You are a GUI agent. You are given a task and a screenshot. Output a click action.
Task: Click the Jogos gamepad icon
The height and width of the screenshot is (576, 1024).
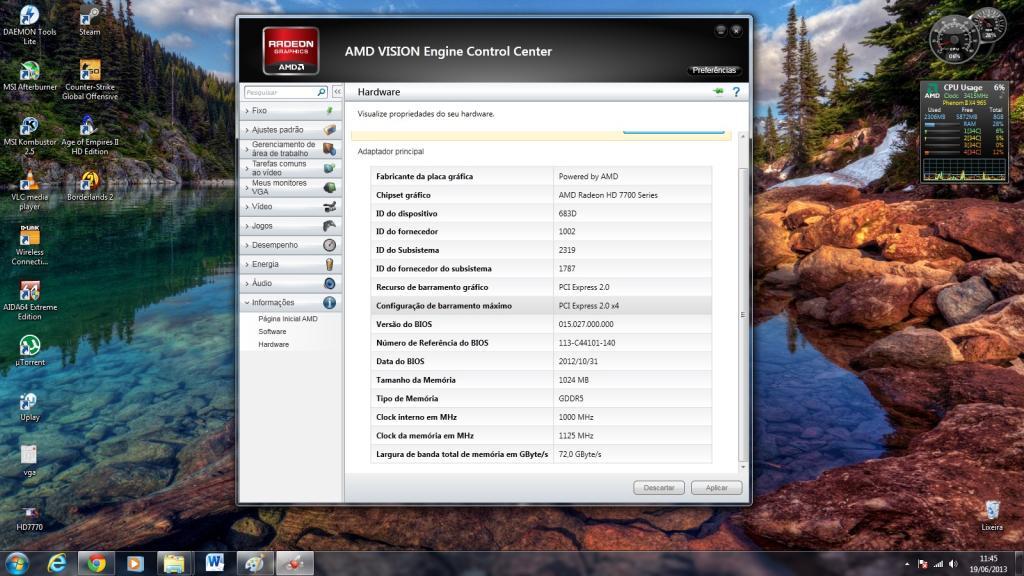click(329, 226)
